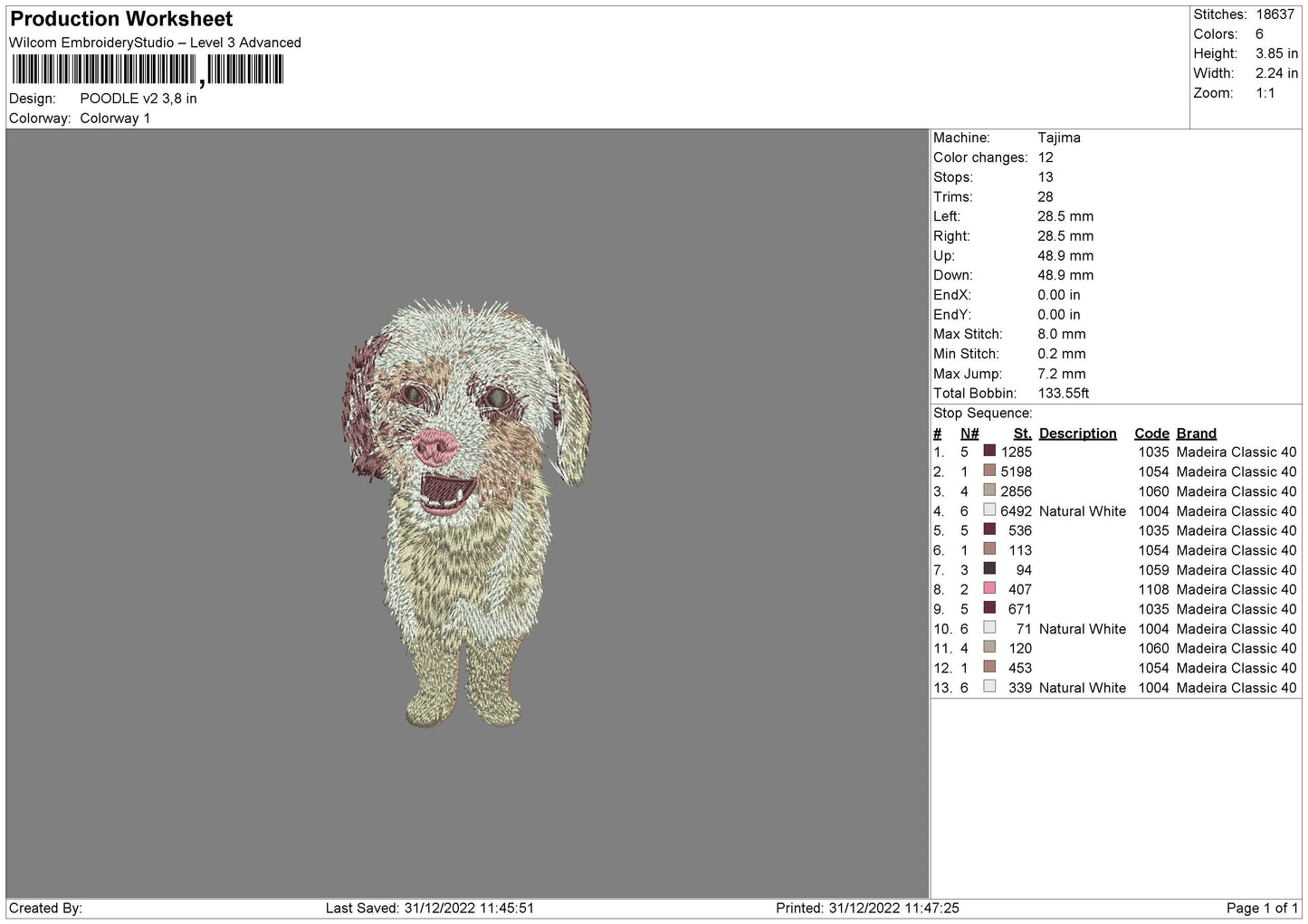The width and height of the screenshot is (1308, 924).
Task: Click design name 'POODLE v2 3,8 in'
Action: (138, 99)
